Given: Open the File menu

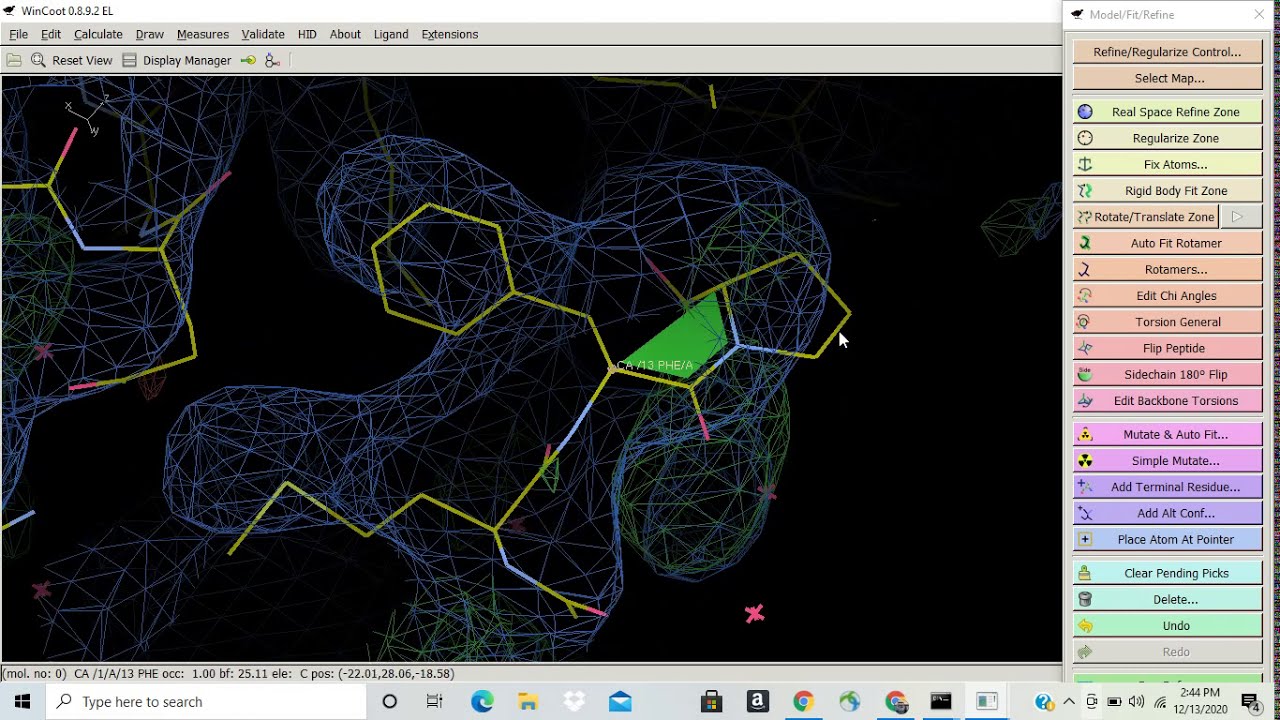Looking at the screenshot, I should [18, 34].
